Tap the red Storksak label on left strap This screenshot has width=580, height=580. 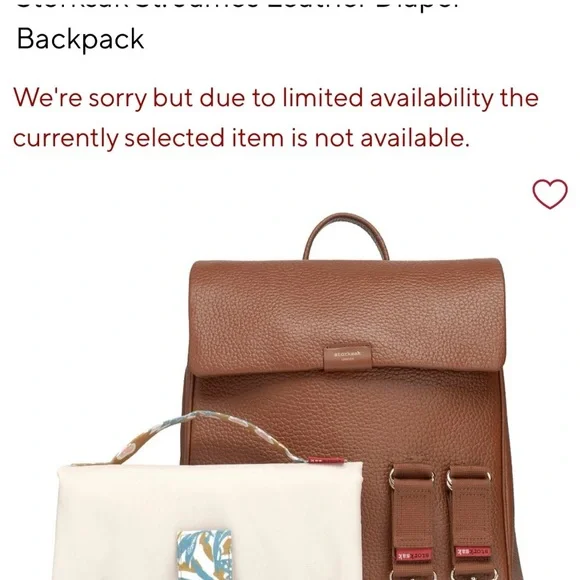pos(413,555)
